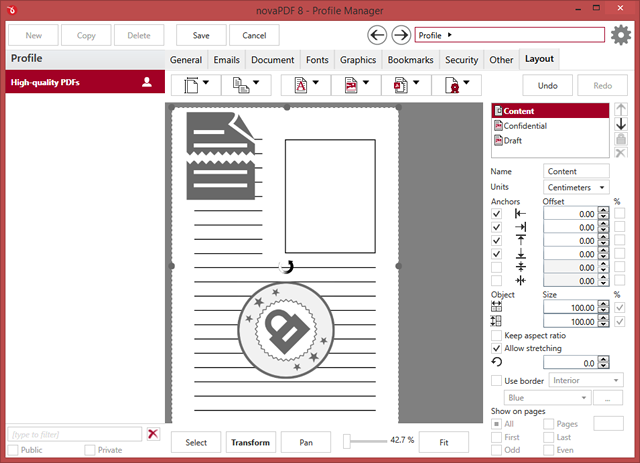Open the Fonts tab
This screenshot has width=640, height=463.
317,60
